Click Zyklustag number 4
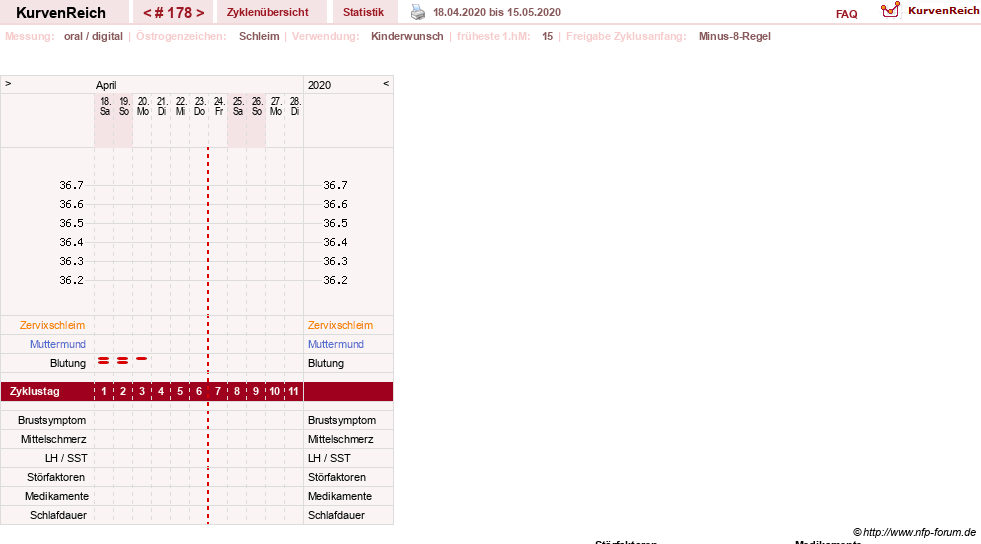Viewport: 981px width, 544px height. coord(161,391)
